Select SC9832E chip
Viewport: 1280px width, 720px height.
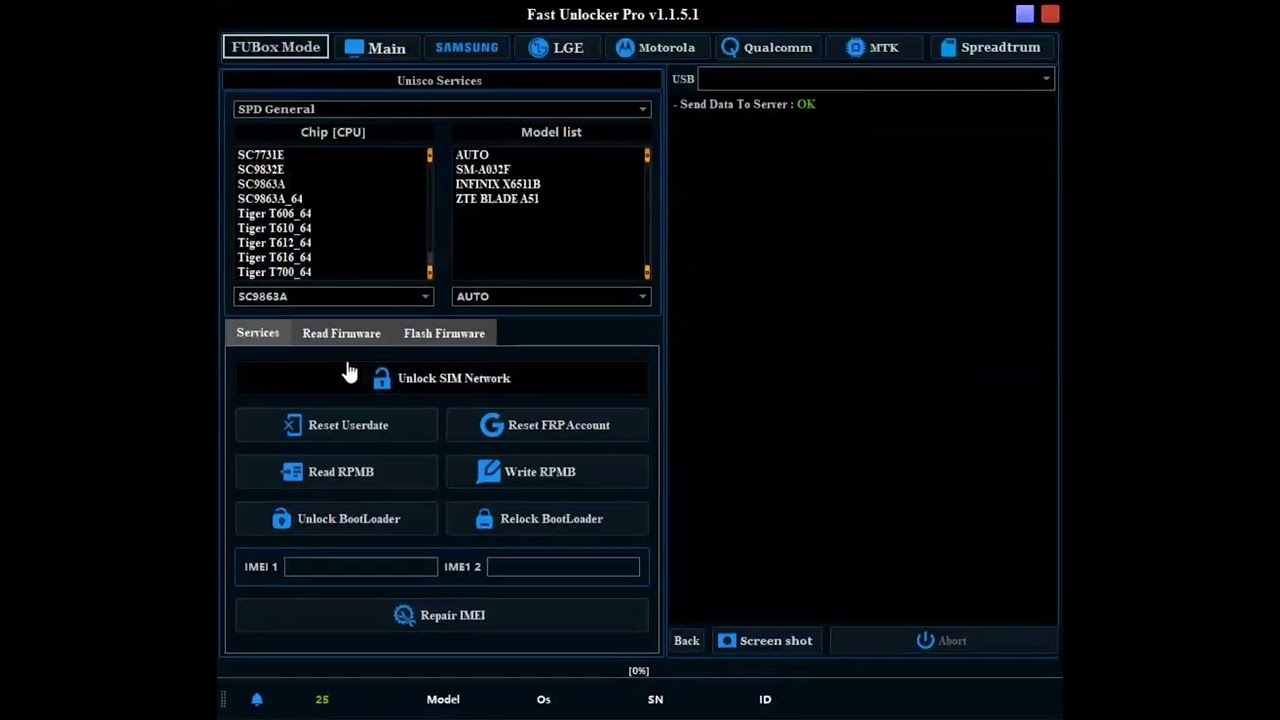tap(261, 170)
